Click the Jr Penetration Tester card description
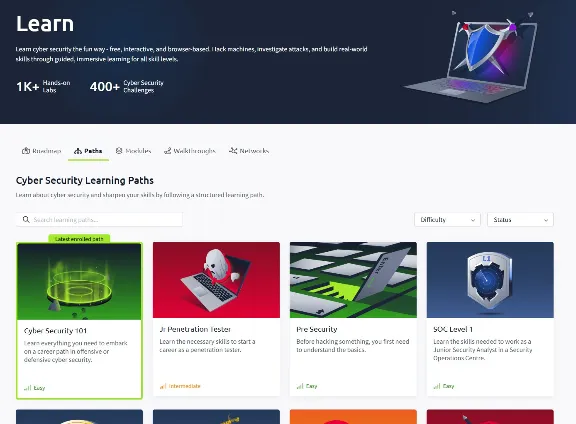The image size is (576, 424). coord(207,345)
